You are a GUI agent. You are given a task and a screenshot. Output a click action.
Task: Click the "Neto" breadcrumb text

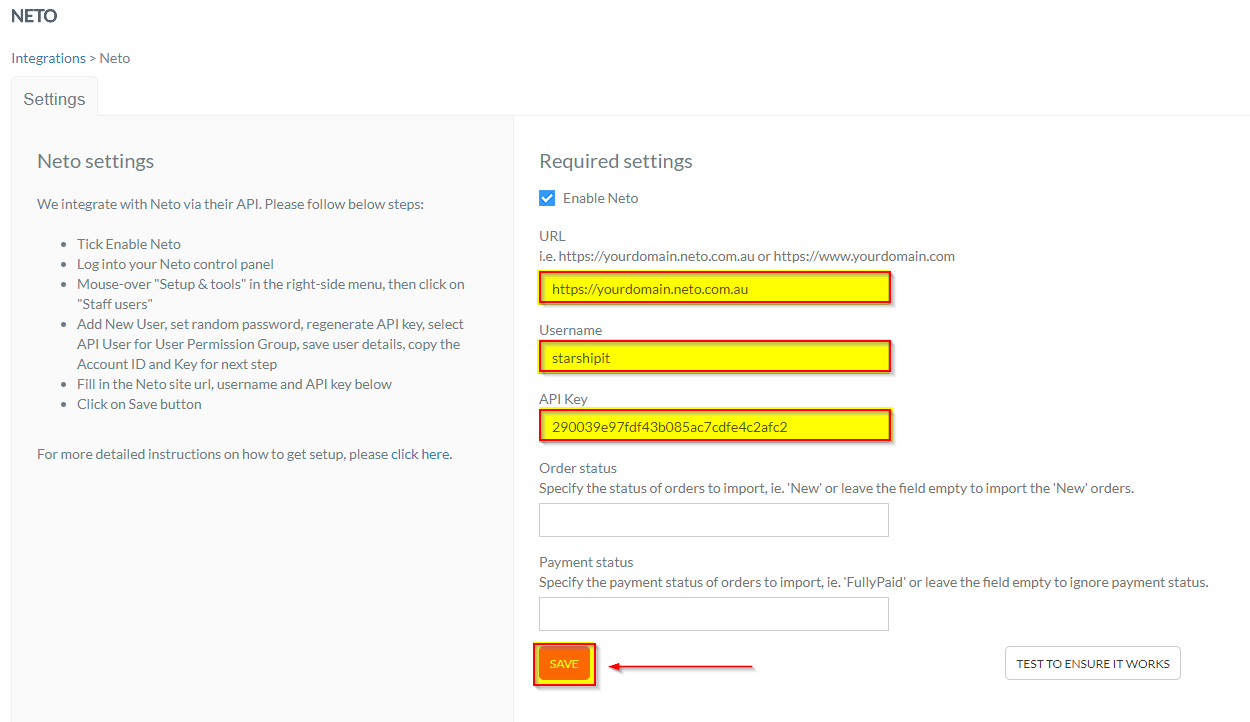point(115,58)
